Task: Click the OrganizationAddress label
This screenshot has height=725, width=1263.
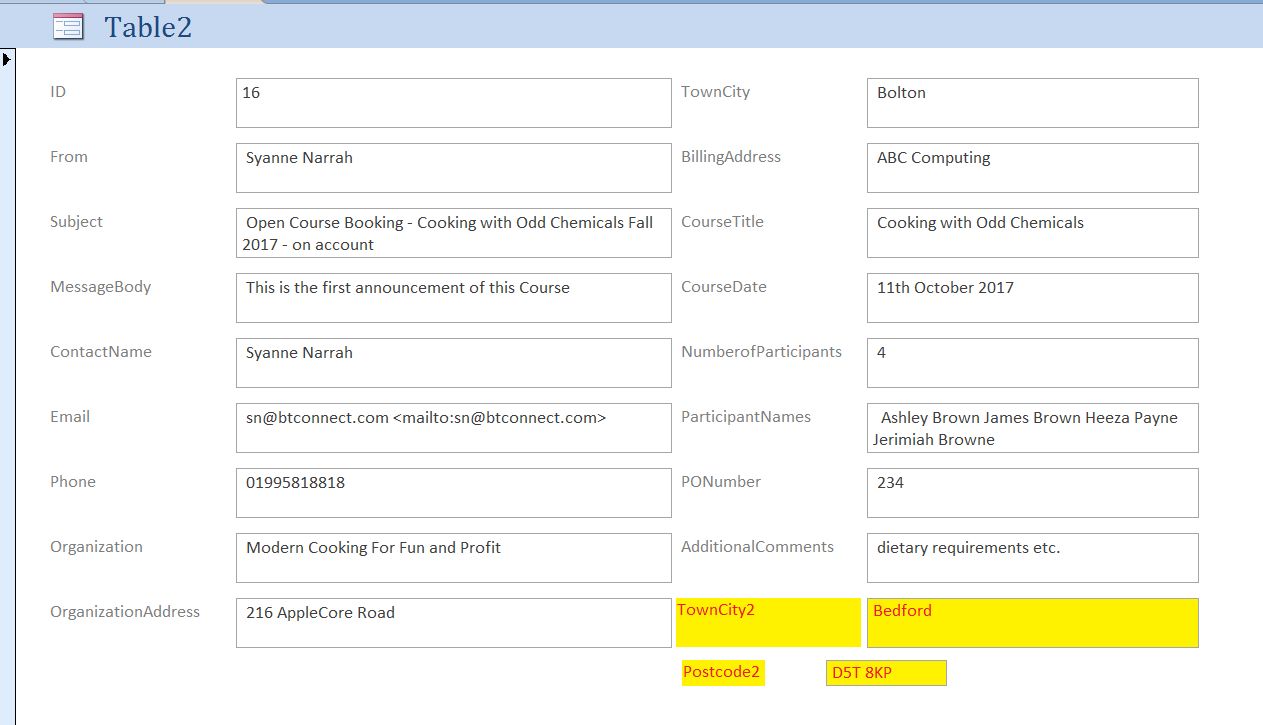Action: 125,612
